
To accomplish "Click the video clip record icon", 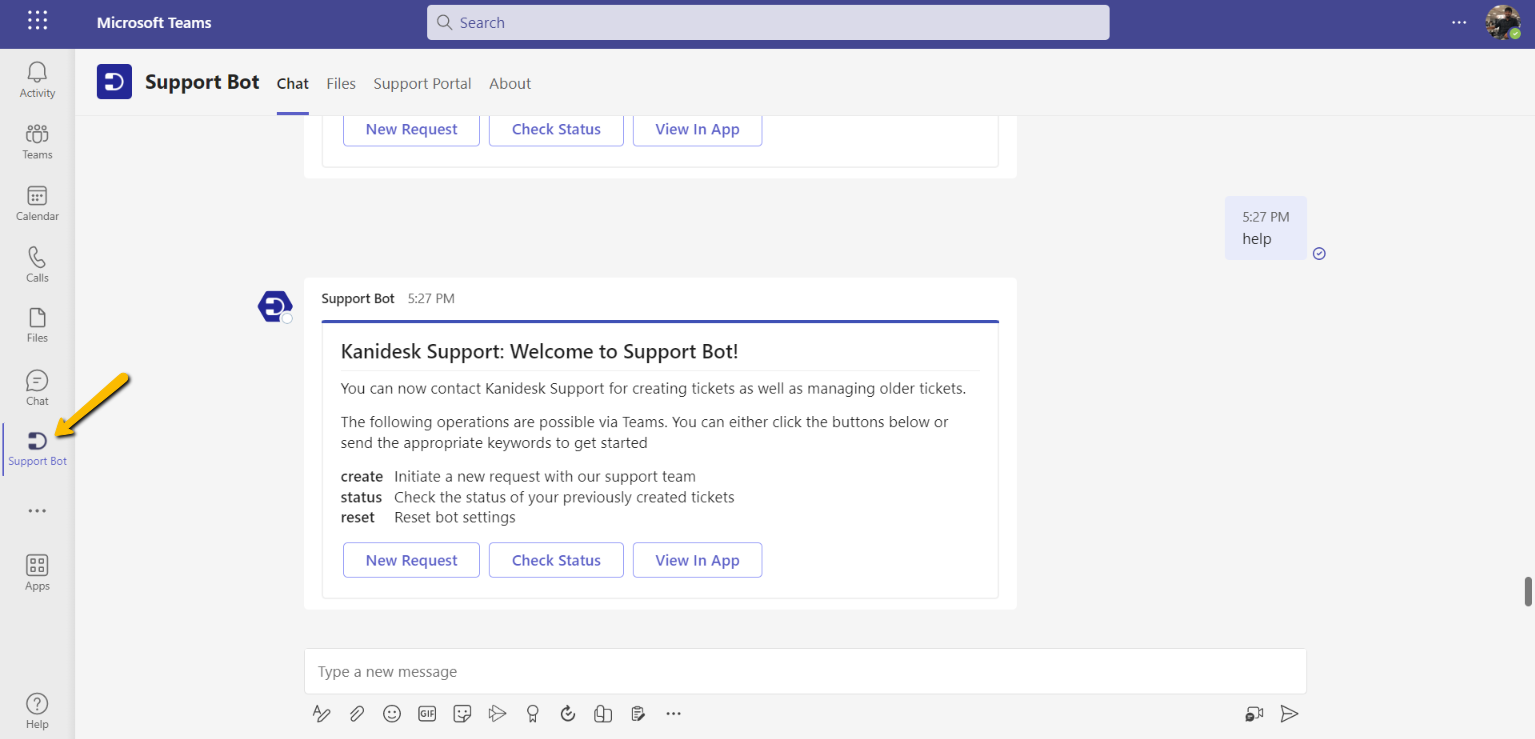I will pos(1254,713).
